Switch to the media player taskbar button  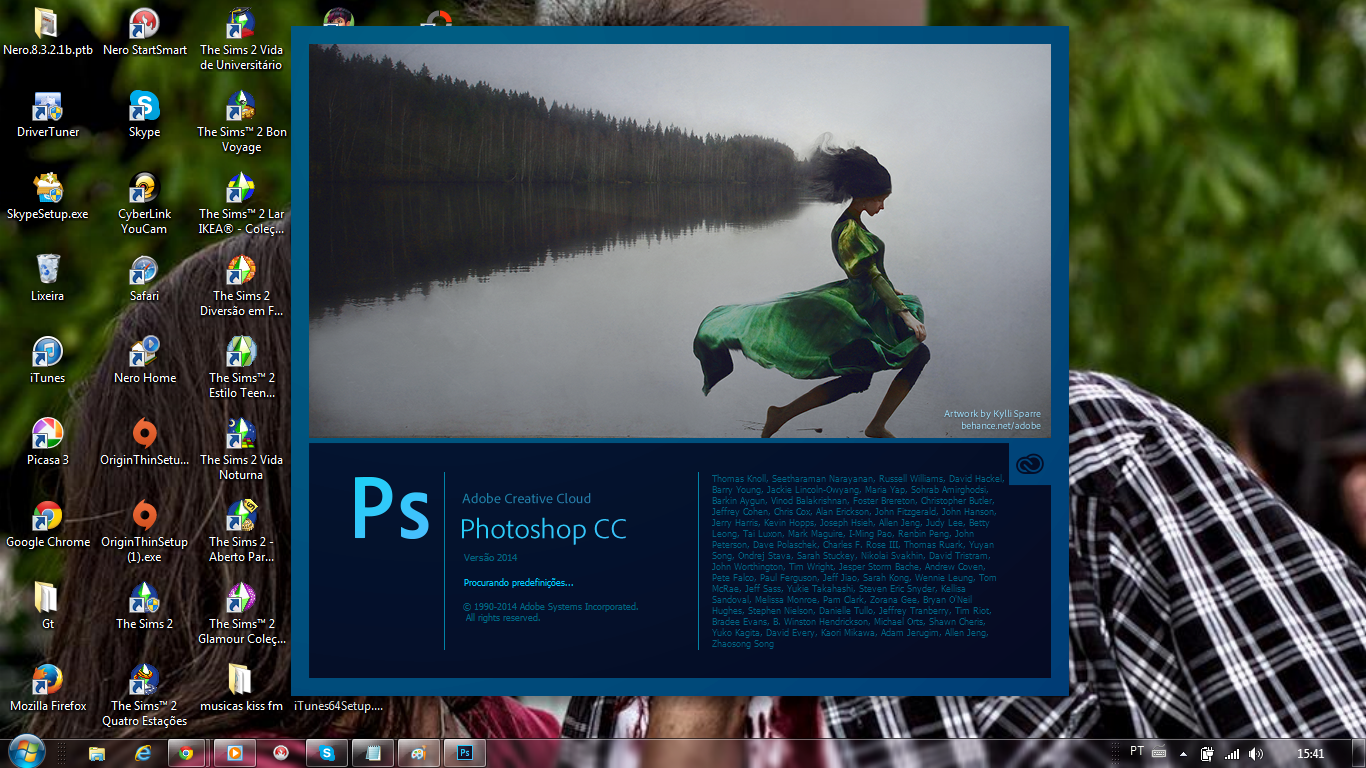click(234, 753)
